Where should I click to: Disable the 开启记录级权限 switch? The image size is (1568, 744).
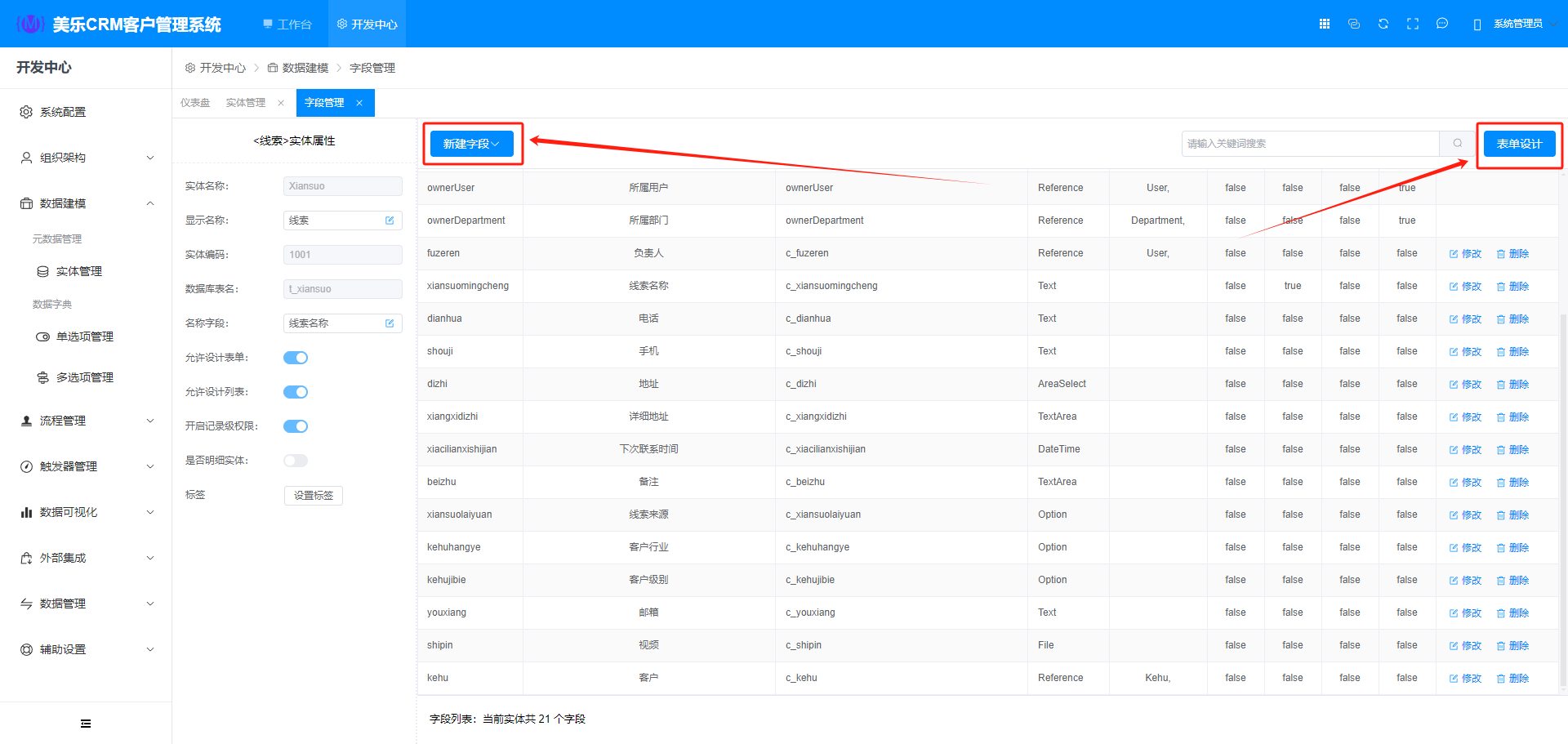[x=296, y=426]
